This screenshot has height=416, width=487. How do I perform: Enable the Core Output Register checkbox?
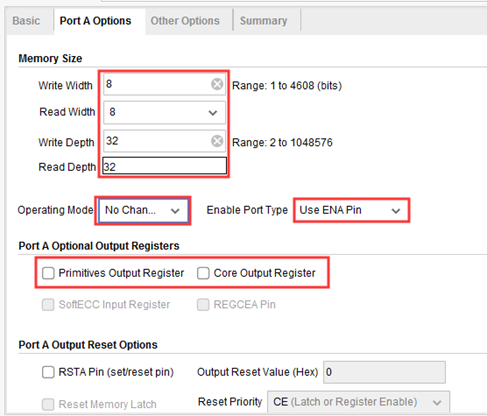point(203,273)
